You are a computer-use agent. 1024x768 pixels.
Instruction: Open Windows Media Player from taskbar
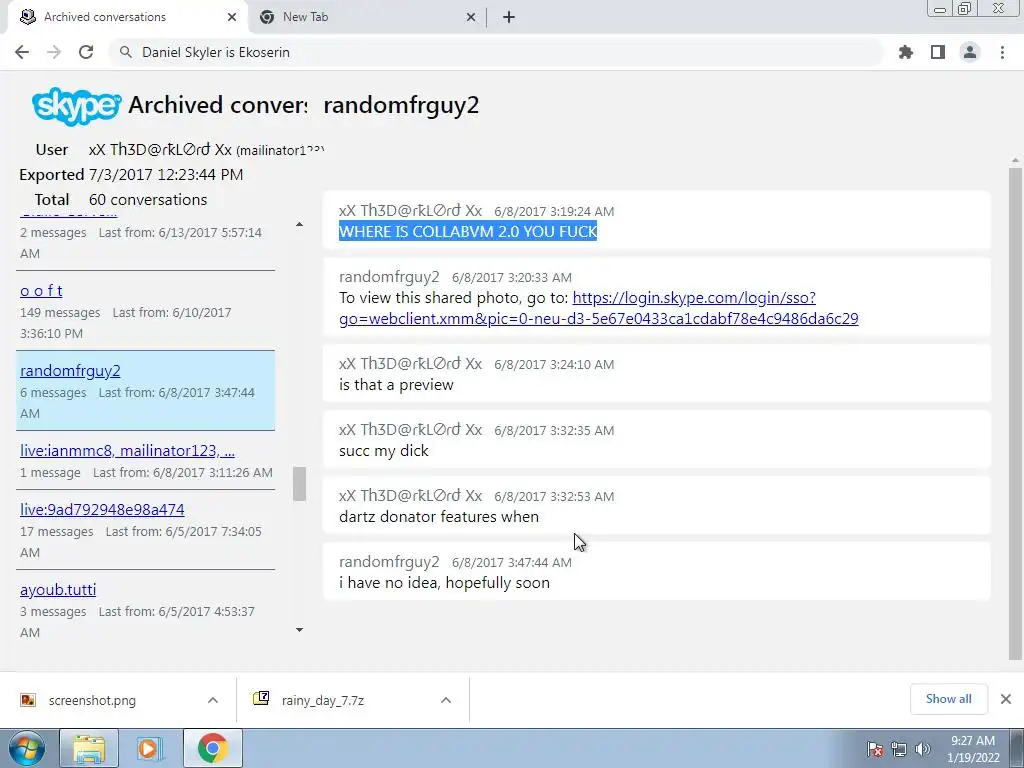click(x=150, y=748)
